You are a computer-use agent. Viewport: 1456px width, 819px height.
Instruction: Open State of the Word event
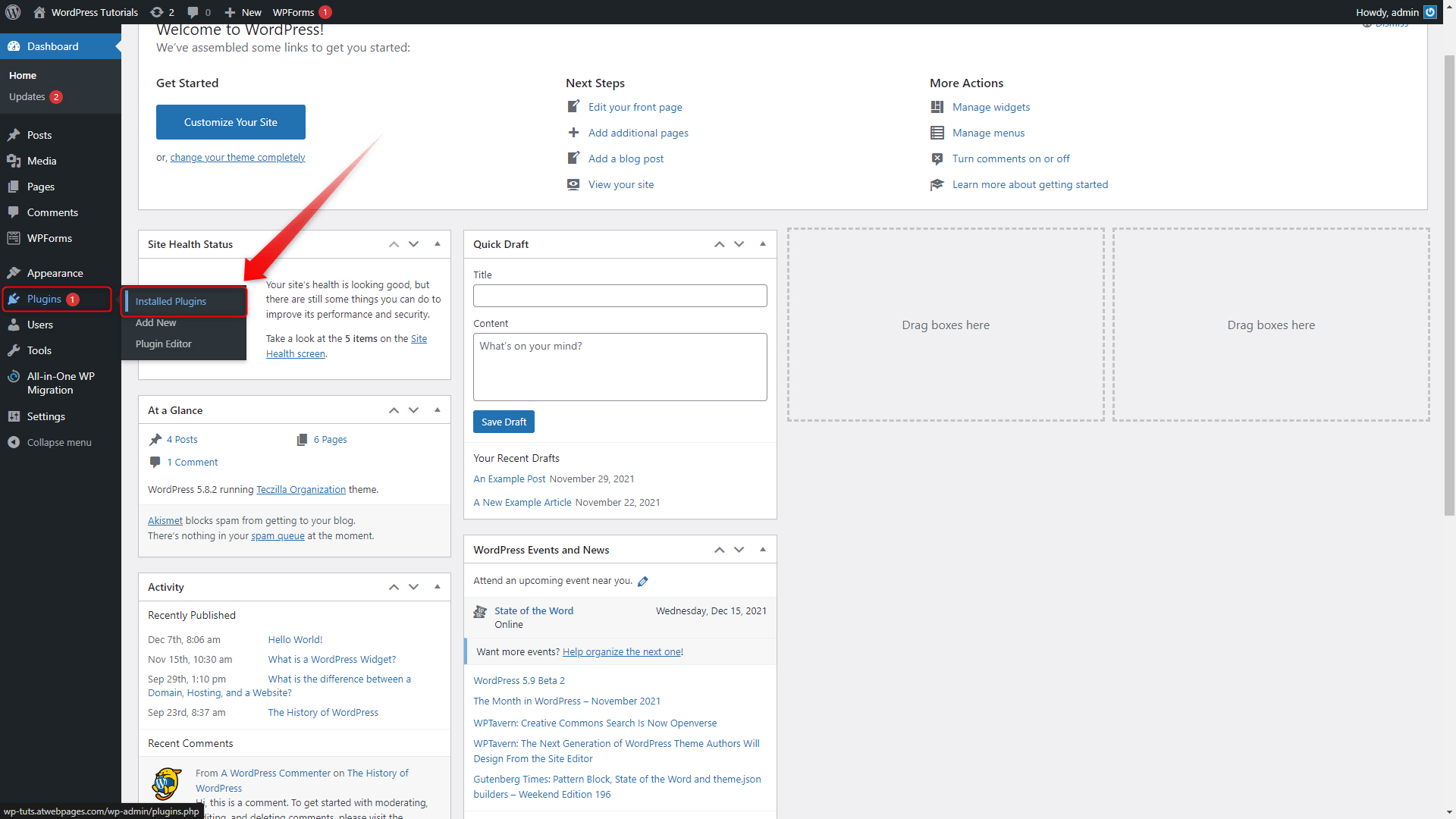(x=534, y=610)
